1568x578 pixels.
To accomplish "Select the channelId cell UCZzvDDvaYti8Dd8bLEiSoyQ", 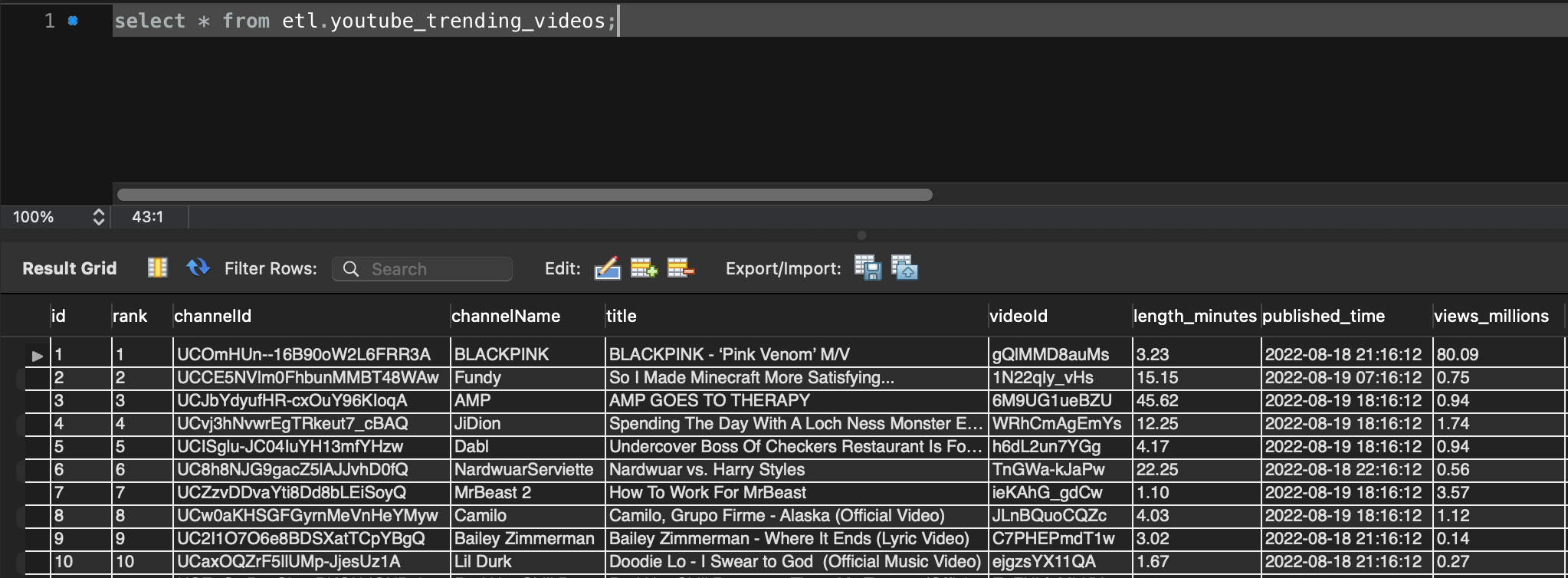I will tap(311, 492).
